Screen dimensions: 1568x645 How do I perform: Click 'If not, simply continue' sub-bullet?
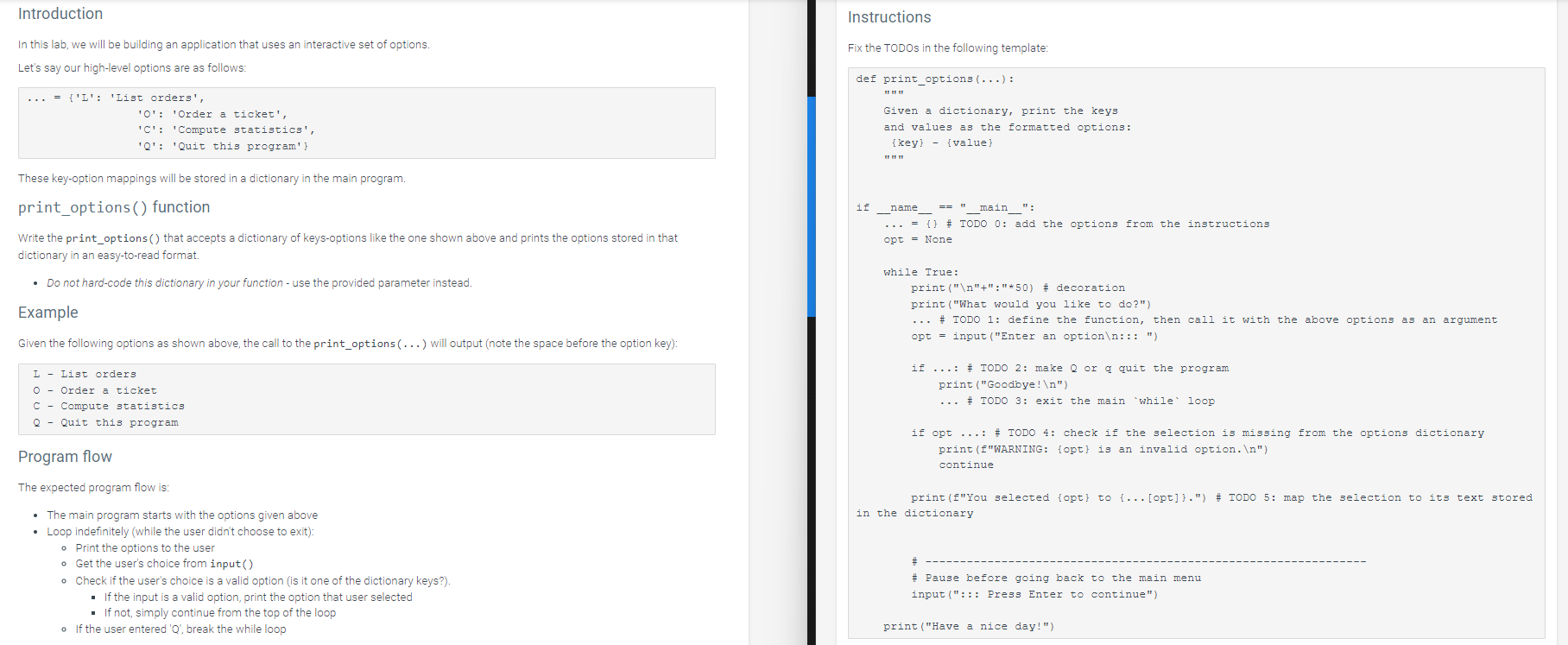pyautogui.click(x=220, y=613)
